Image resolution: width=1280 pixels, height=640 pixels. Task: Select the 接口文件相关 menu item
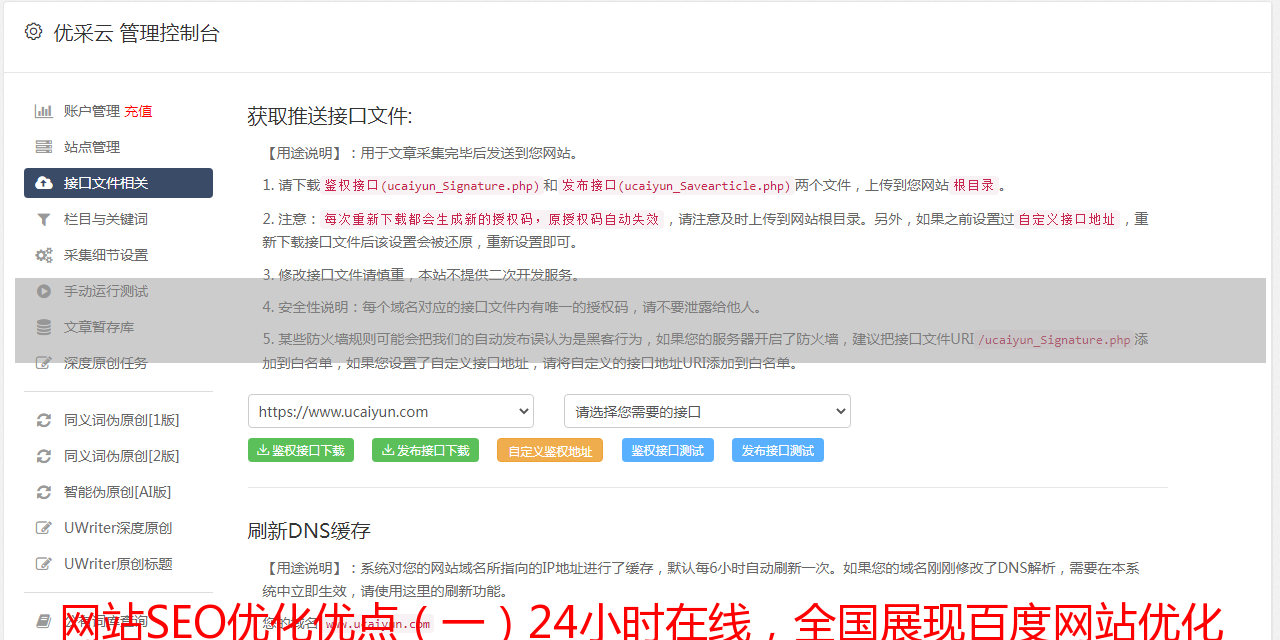pos(118,183)
